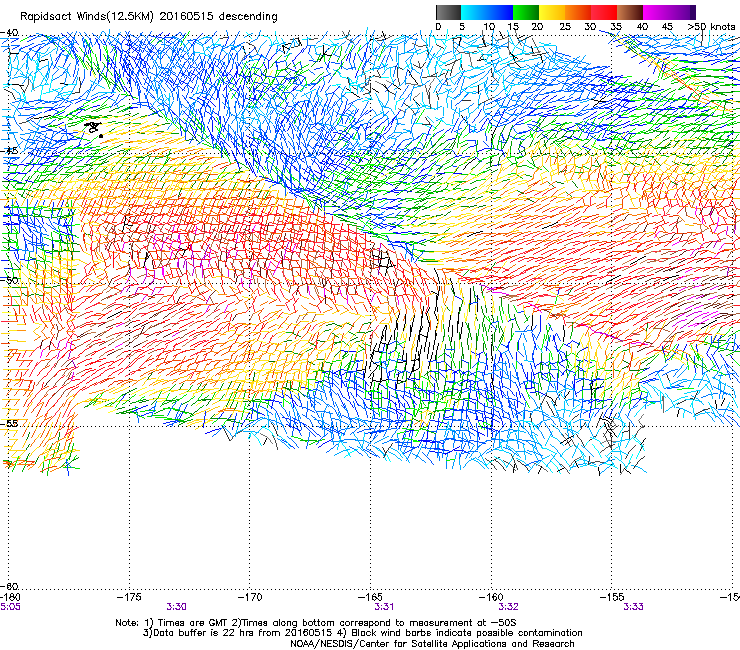Click the 'NOAA/NESDIS/Center for Satellite Applications and Research' credit

click(432, 644)
